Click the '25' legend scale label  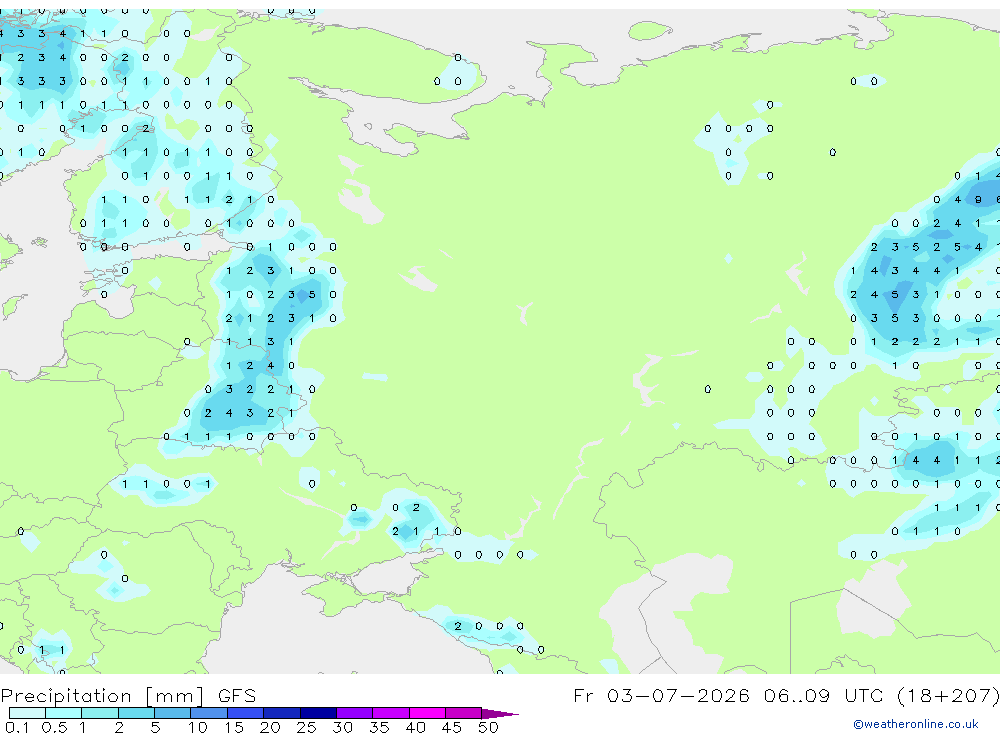(307, 727)
